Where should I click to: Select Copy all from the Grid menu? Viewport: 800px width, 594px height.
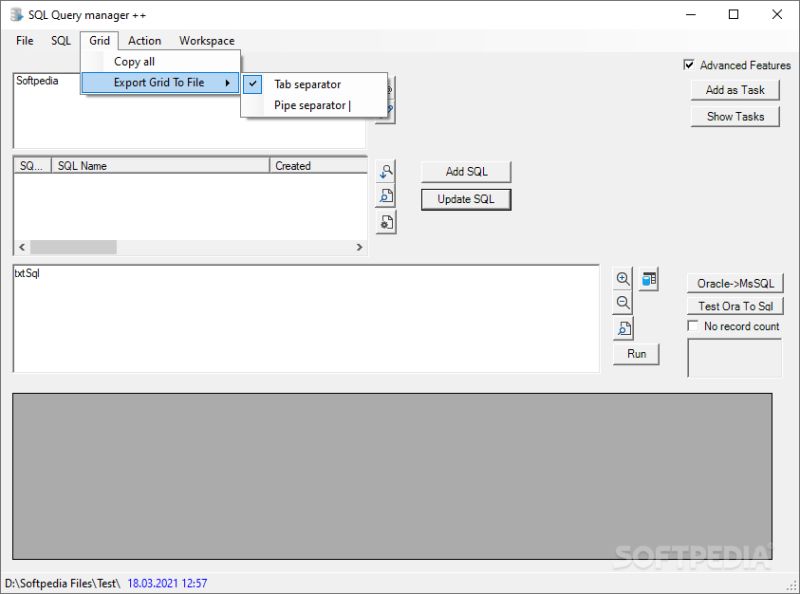(x=133, y=61)
